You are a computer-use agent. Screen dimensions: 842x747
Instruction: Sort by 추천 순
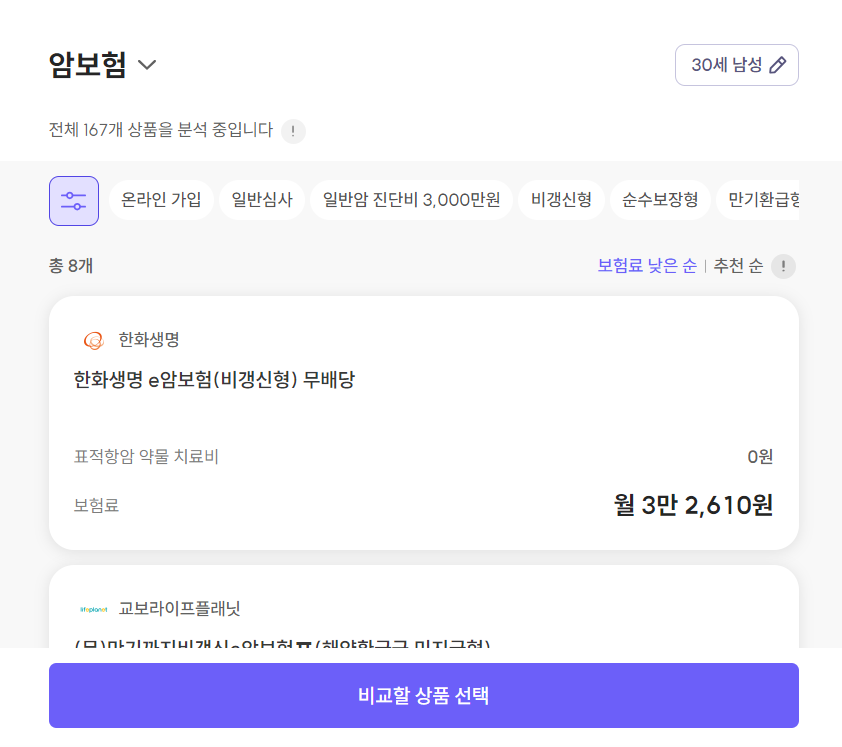738,265
